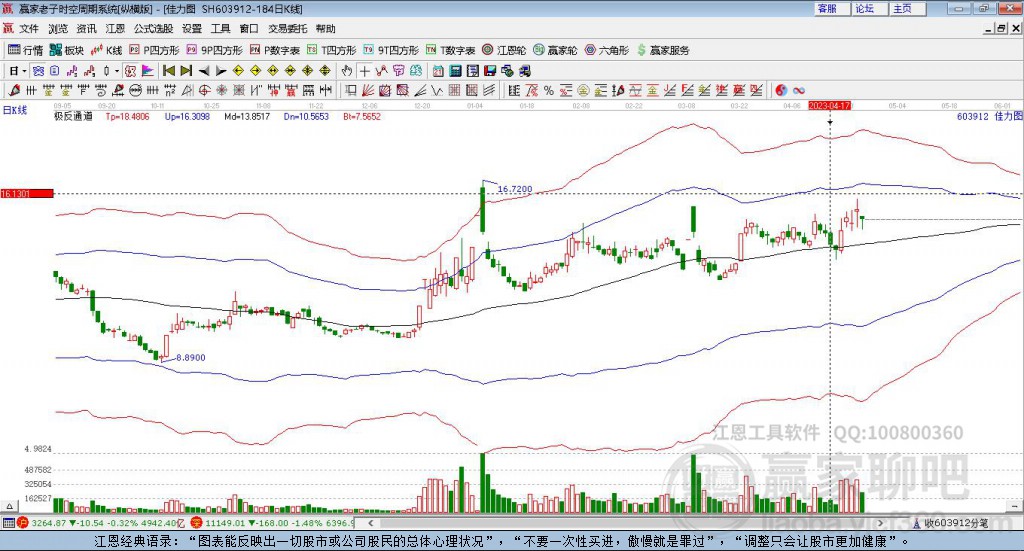This screenshot has width=1024, height=551.
Task: Click the 日K线 period label
Action: pos(15,110)
